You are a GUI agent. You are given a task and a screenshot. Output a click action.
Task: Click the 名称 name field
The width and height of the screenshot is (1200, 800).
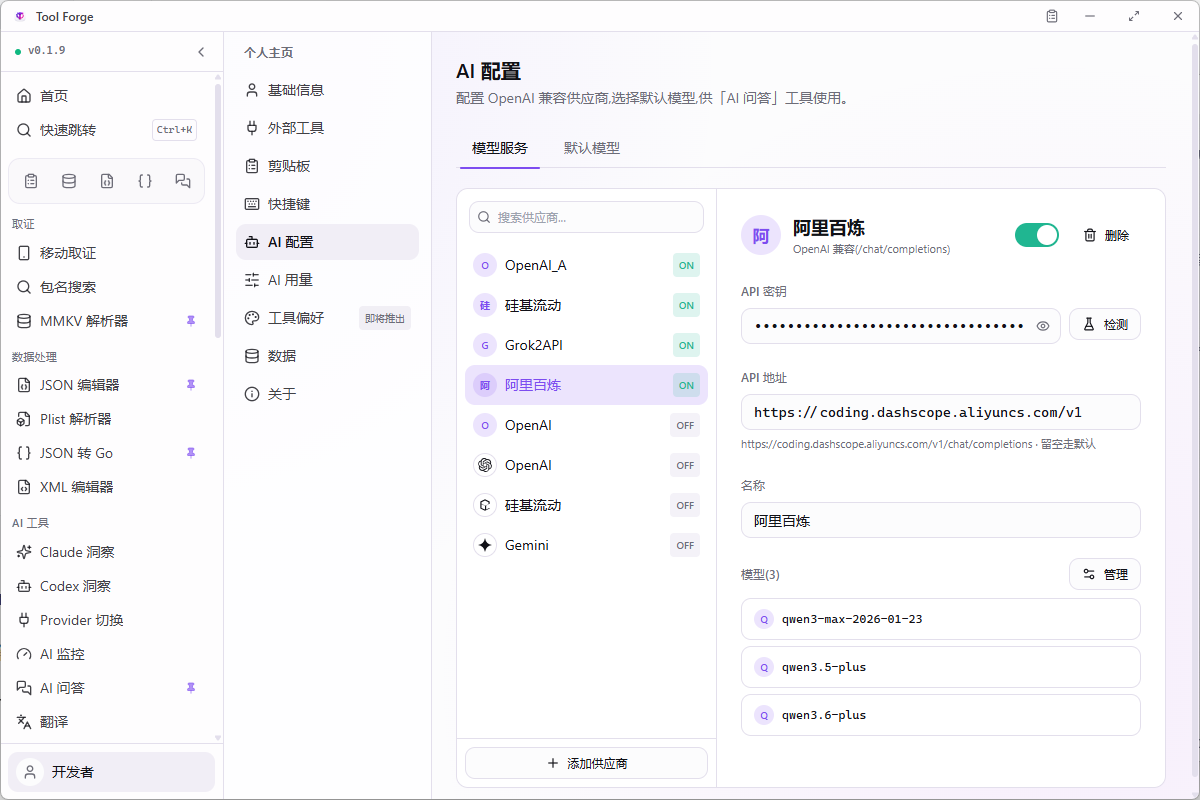pos(941,520)
